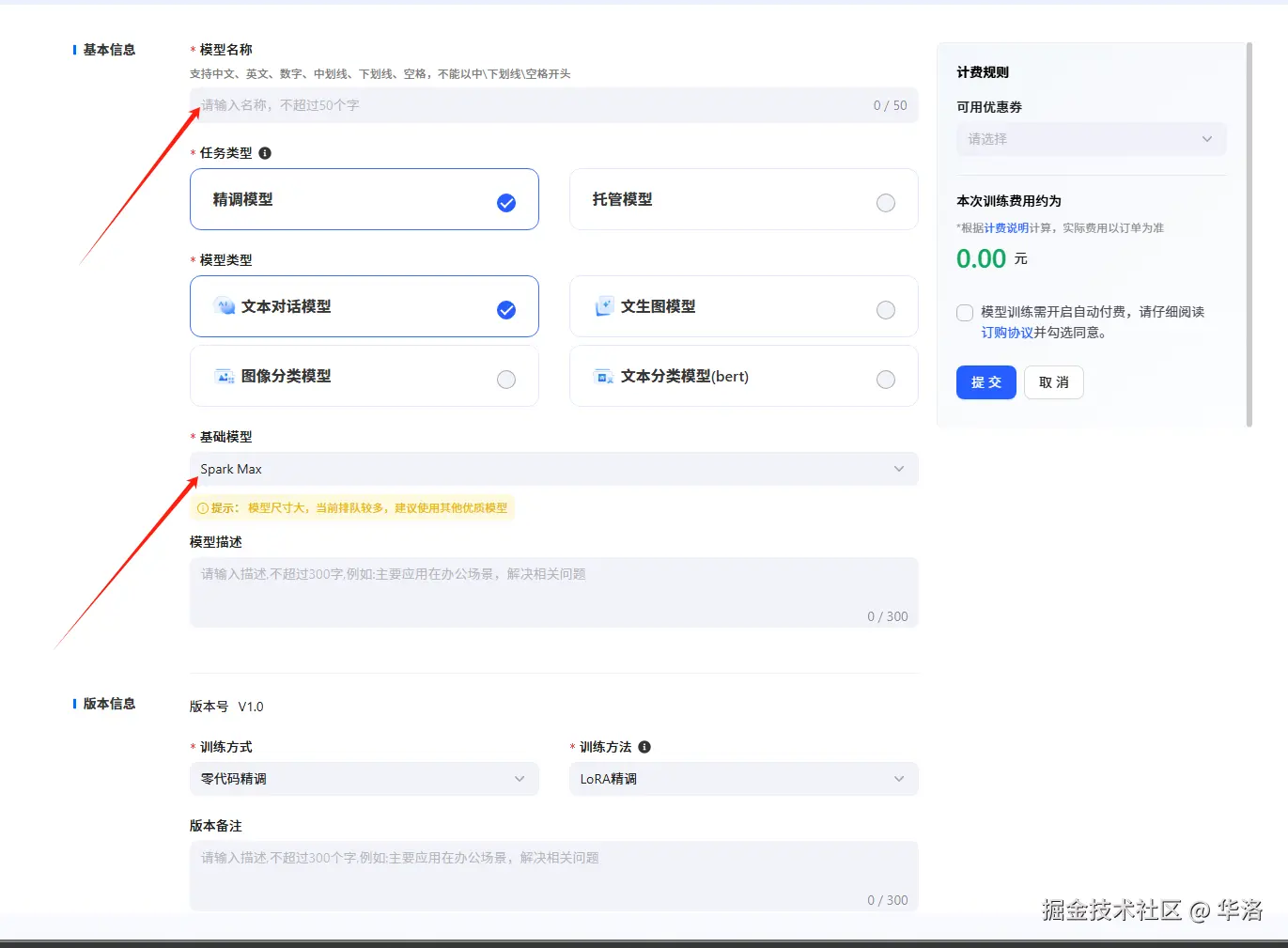Click the 支持中文、英文、数字 naming hint text

tap(380, 74)
